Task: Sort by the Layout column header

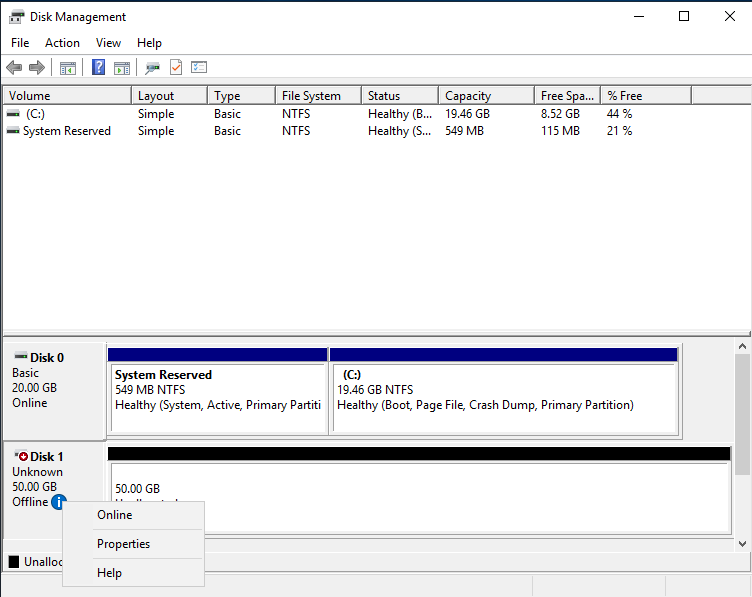Action: tap(169, 95)
